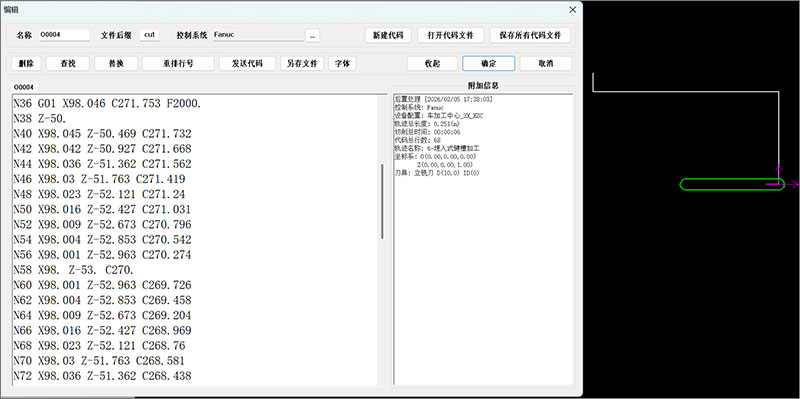The height and width of the screenshot is (399, 800).
Task: Cancel with the 取消 button
Action: [x=546, y=63]
